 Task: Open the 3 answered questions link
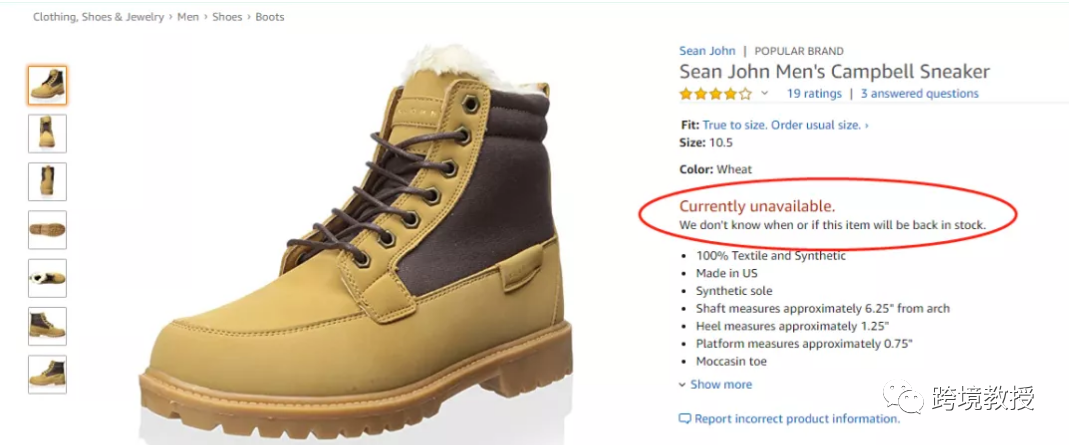point(919,94)
